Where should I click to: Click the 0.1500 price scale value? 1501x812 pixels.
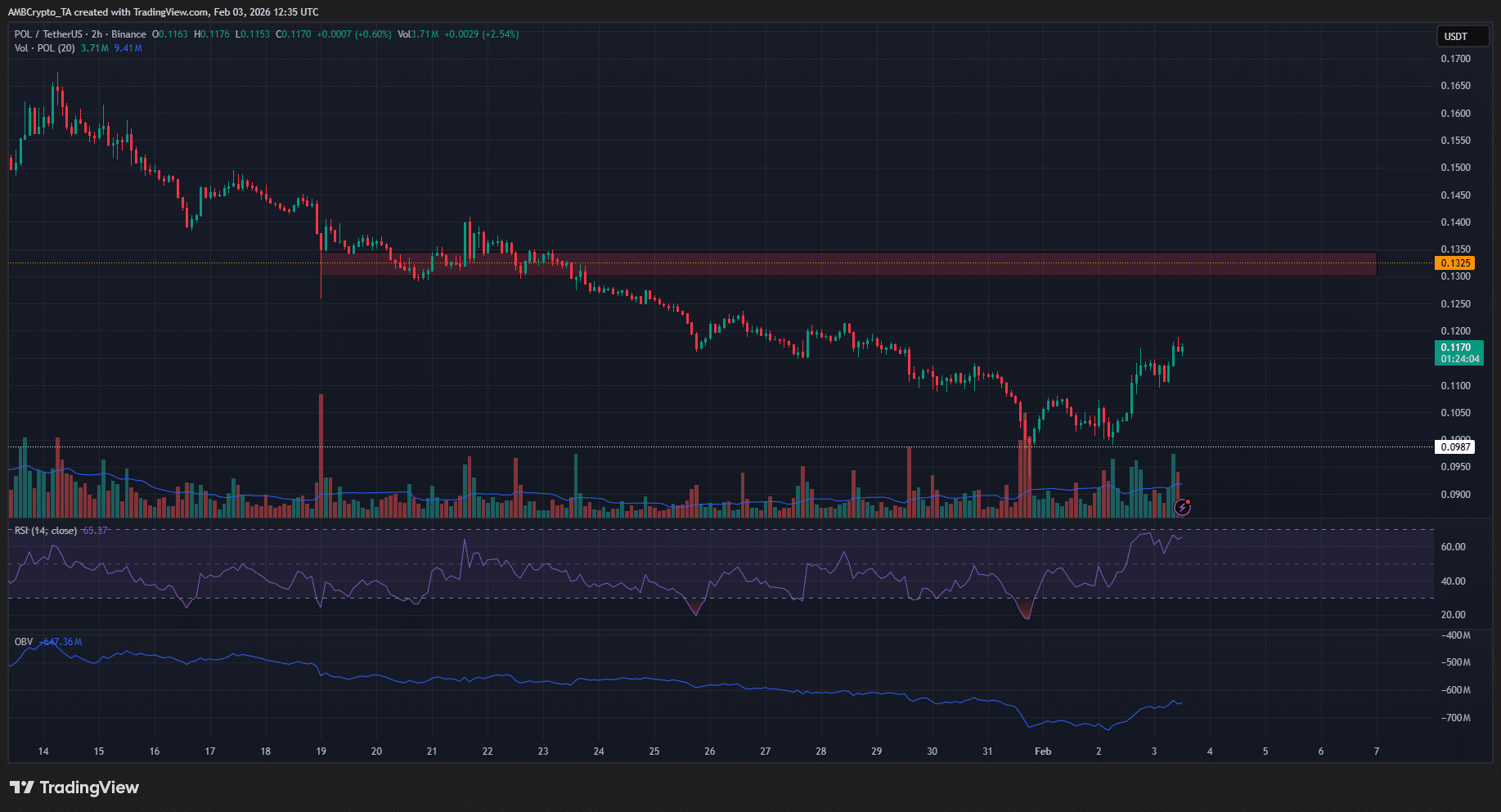pos(1455,168)
